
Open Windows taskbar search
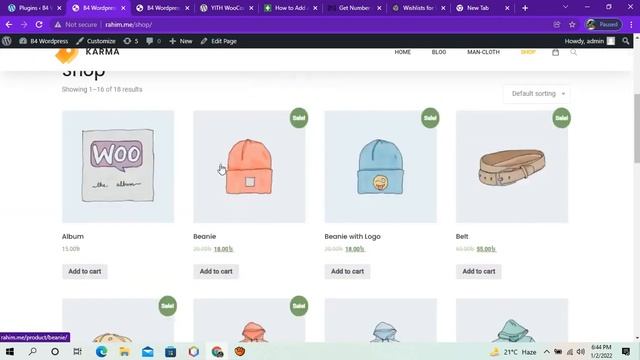32,351
